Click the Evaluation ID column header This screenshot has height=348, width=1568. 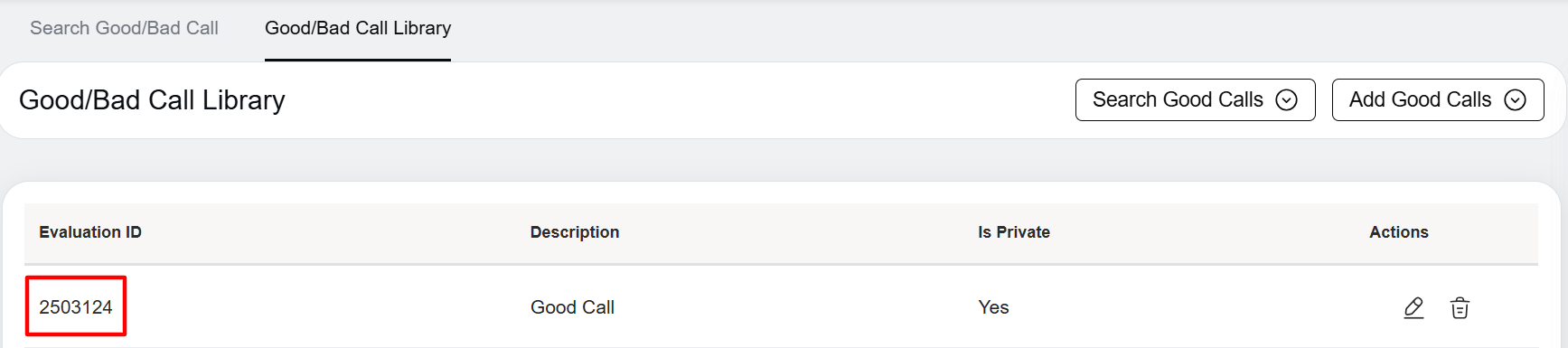click(x=90, y=232)
